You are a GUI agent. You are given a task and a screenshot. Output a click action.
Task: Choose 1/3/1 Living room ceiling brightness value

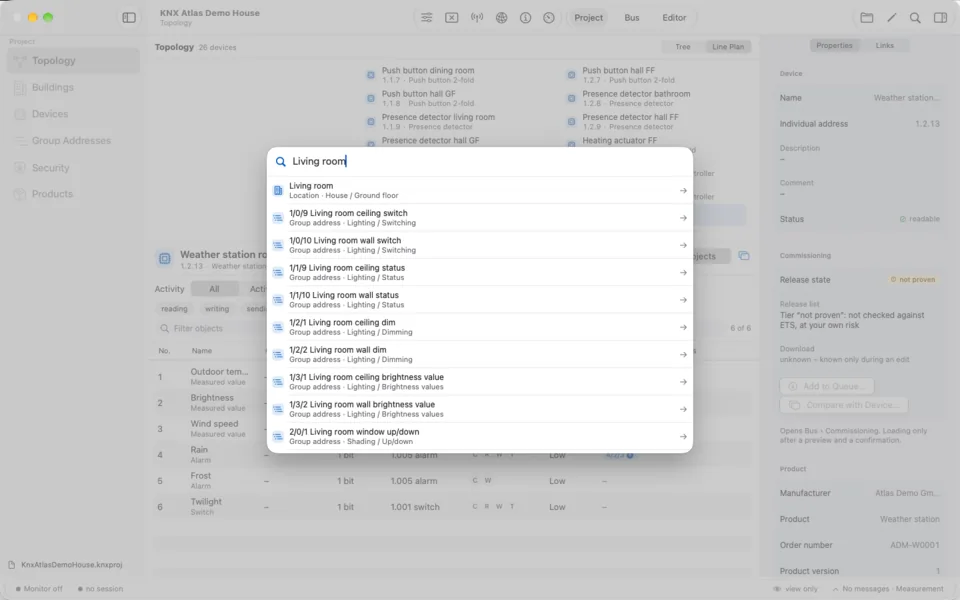(480, 382)
